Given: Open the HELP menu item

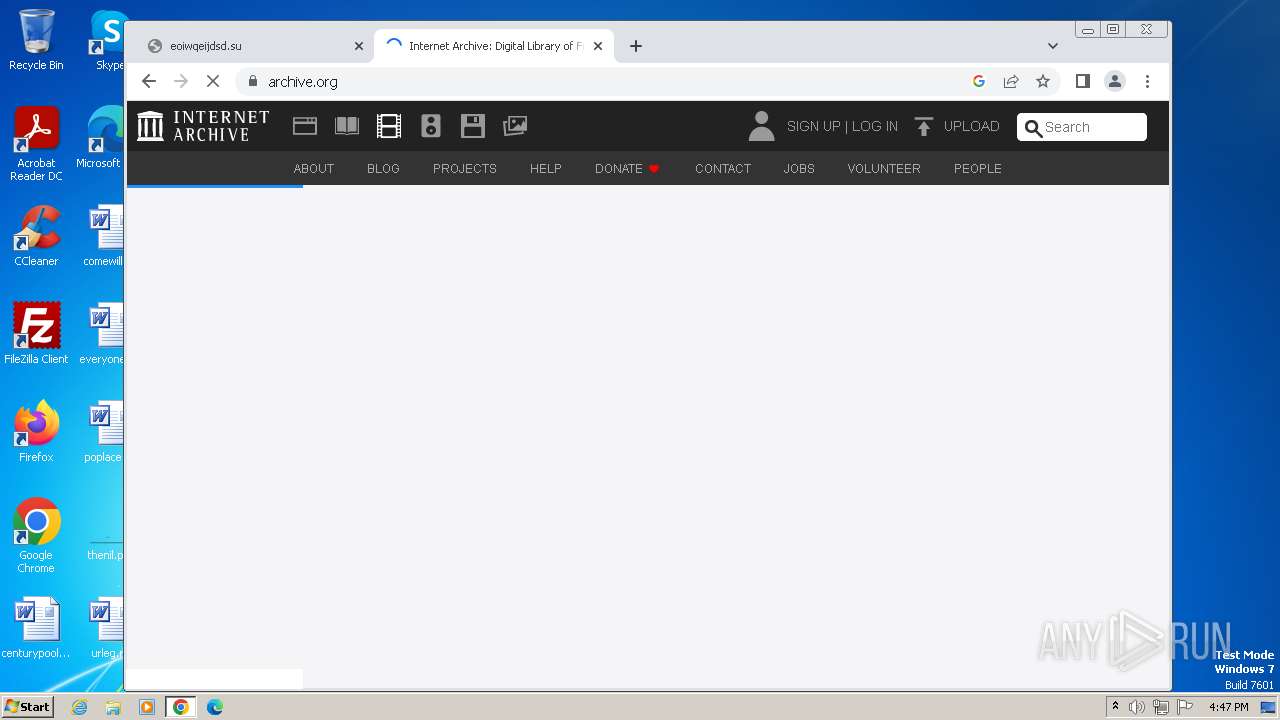Looking at the screenshot, I should 546,169.
